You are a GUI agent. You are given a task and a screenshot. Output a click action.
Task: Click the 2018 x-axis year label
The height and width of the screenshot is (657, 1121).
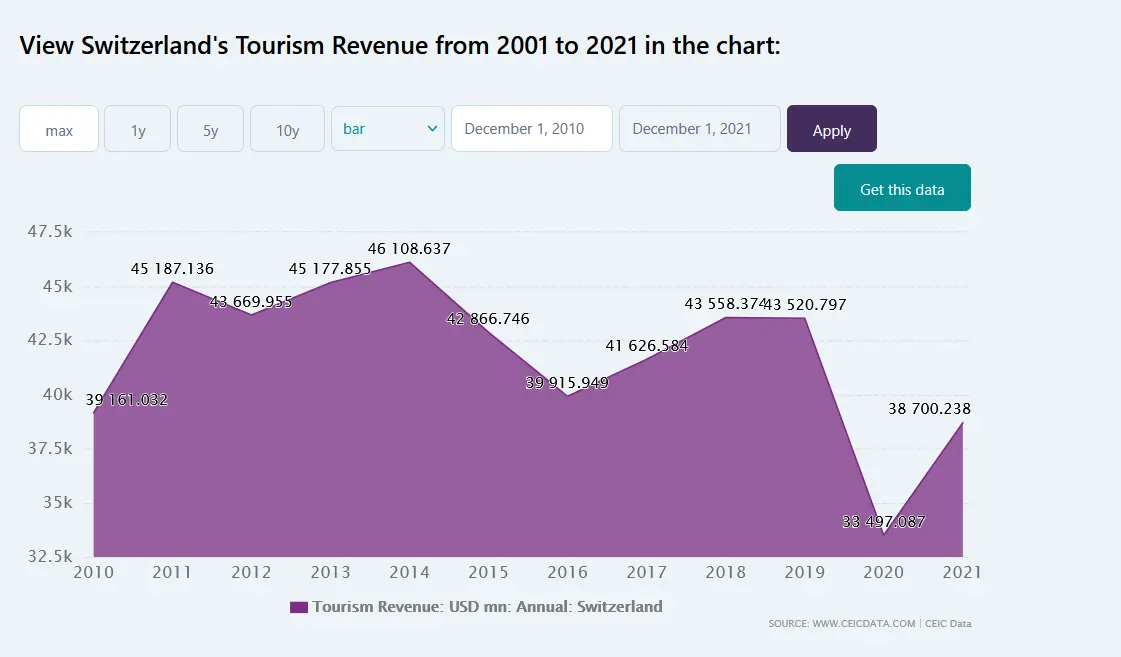pyautogui.click(x=726, y=573)
